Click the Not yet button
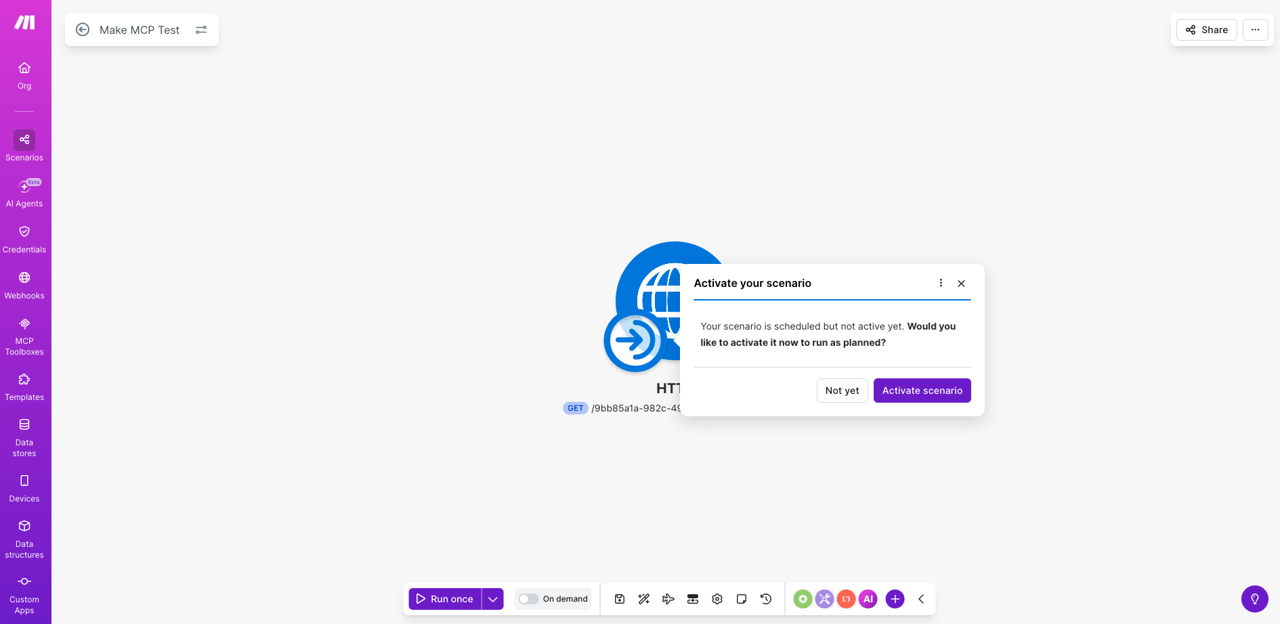Image resolution: width=1280 pixels, height=624 pixels. tap(842, 390)
